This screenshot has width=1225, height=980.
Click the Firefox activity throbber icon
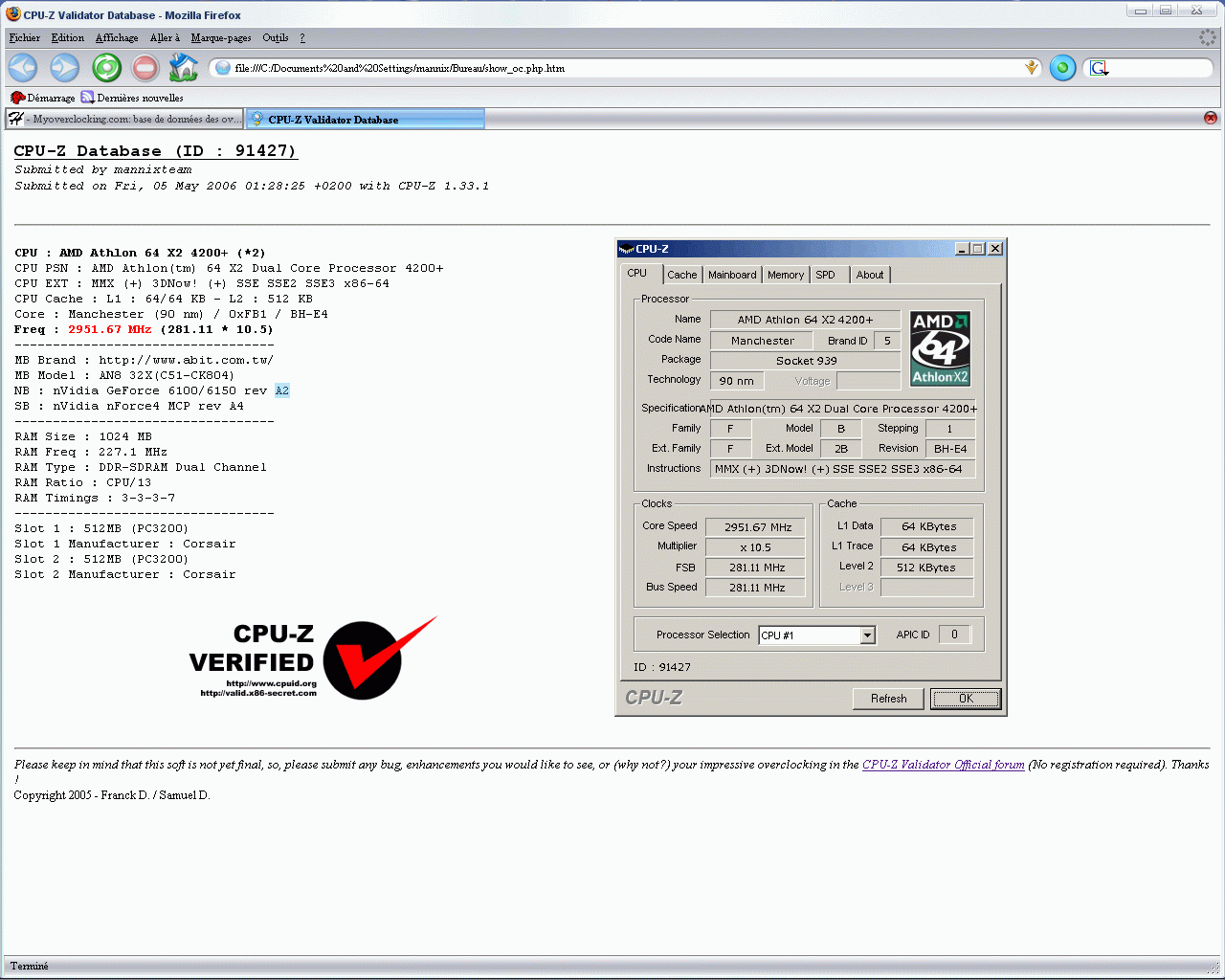click(x=1208, y=37)
